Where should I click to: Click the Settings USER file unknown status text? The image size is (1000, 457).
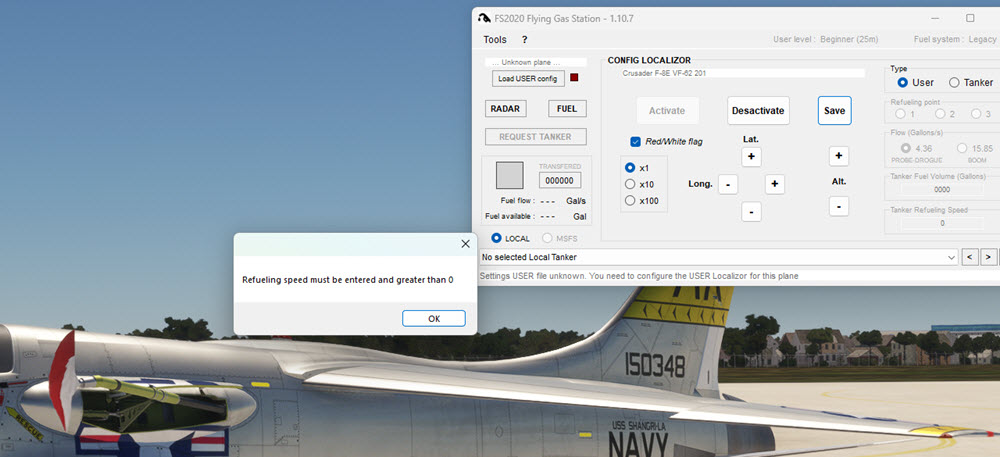639,277
